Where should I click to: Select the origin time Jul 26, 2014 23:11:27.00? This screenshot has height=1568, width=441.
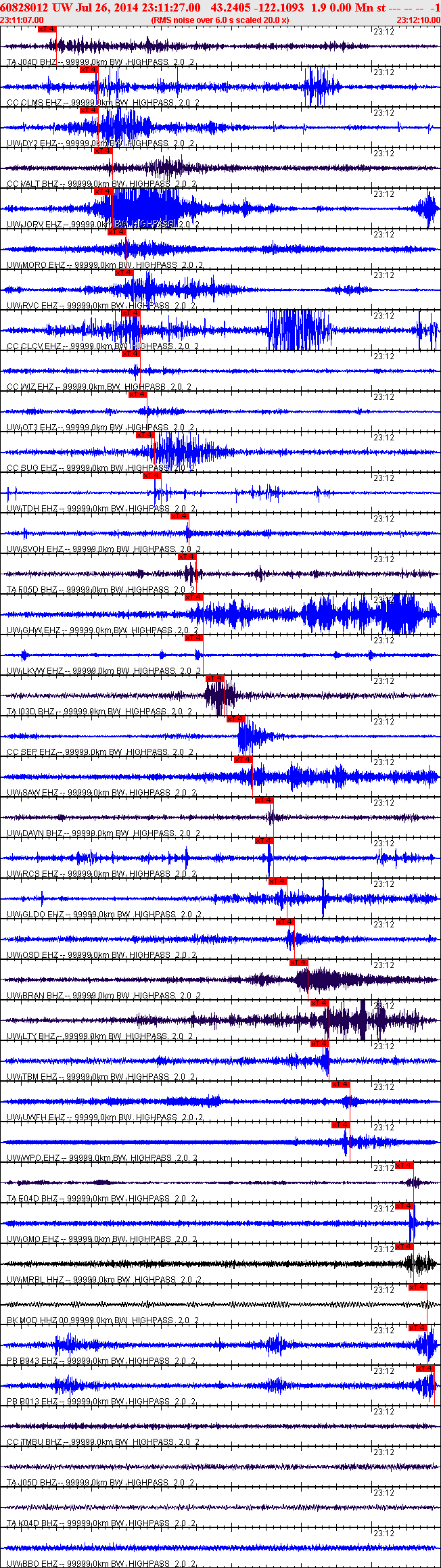point(138,7)
